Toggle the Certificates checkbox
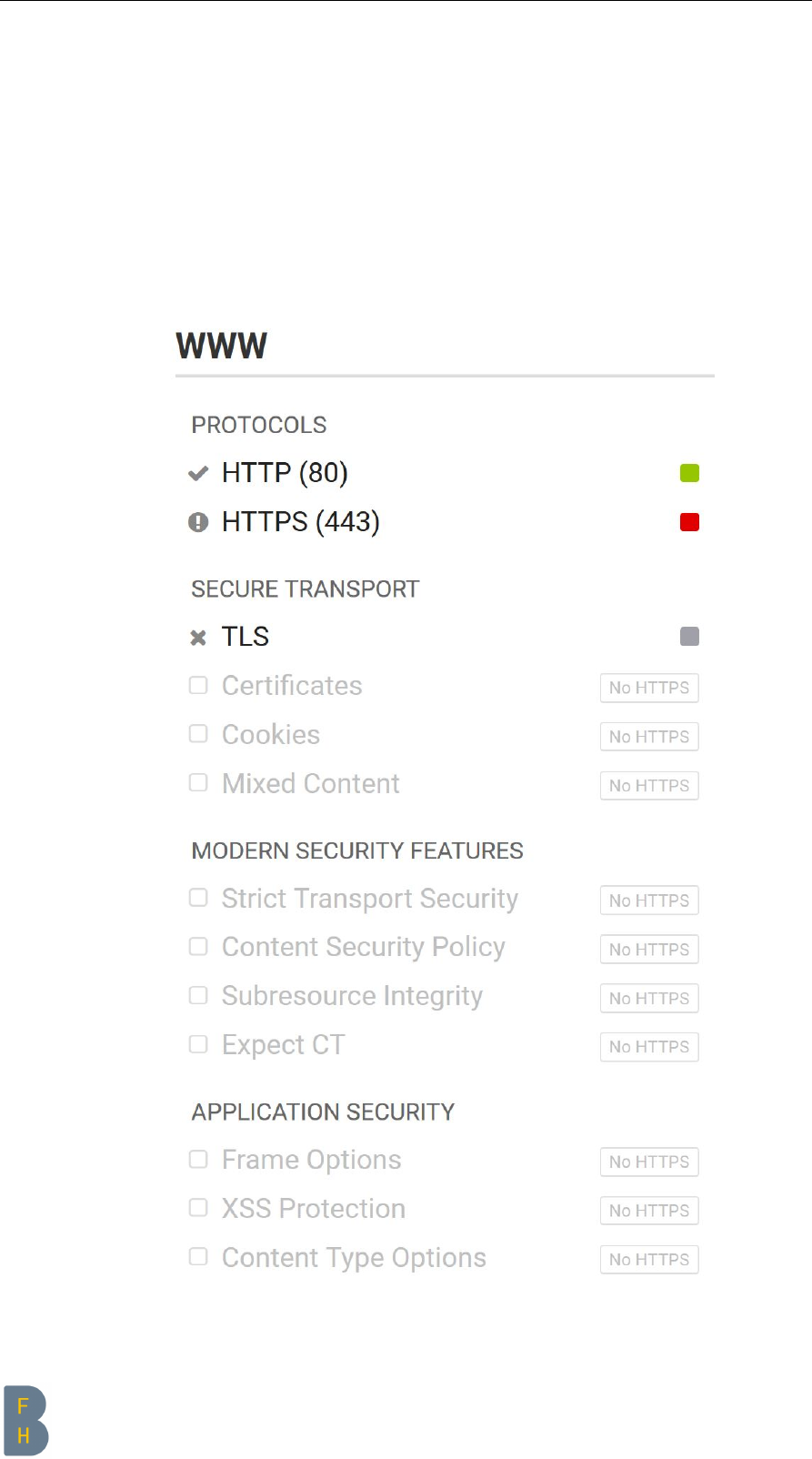This screenshot has height=1459, width=812. (x=198, y=685)
